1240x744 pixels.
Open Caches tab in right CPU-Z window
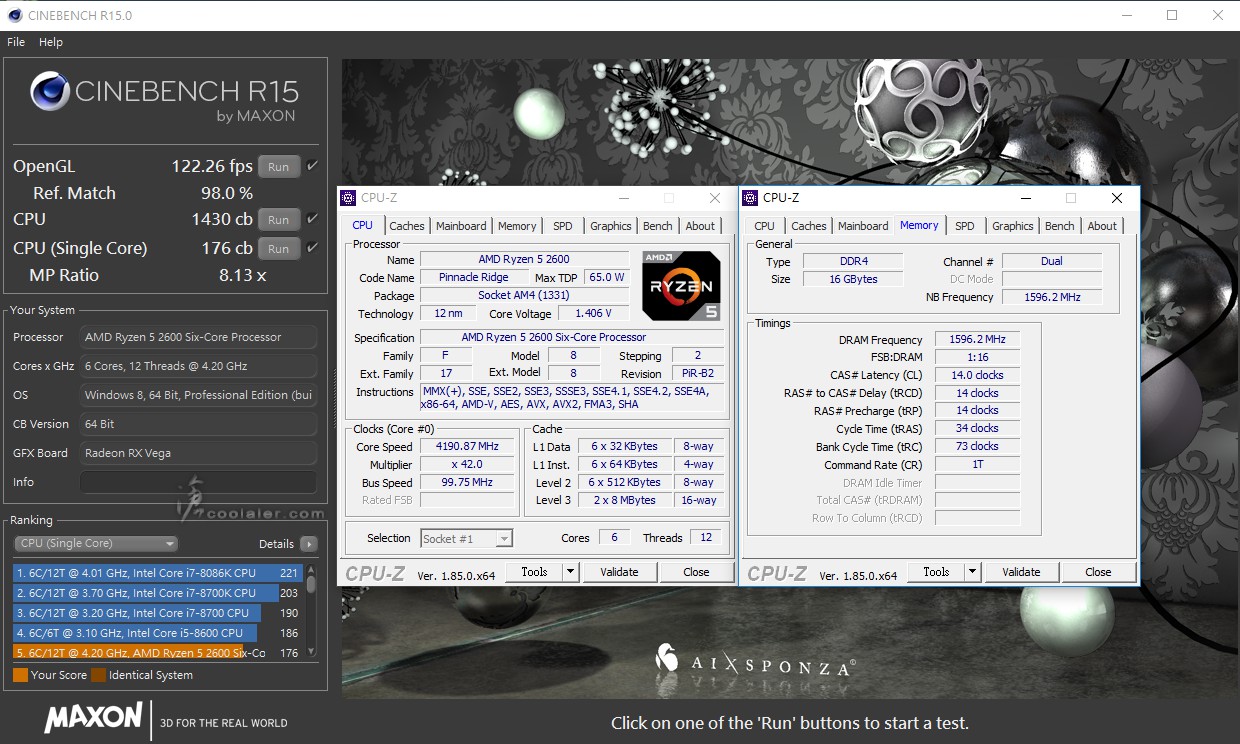pos(809,226)
